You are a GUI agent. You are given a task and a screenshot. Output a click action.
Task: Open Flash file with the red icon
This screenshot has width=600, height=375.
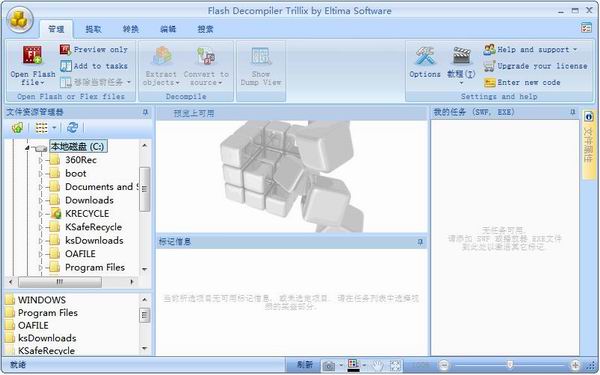click(33, 55)
